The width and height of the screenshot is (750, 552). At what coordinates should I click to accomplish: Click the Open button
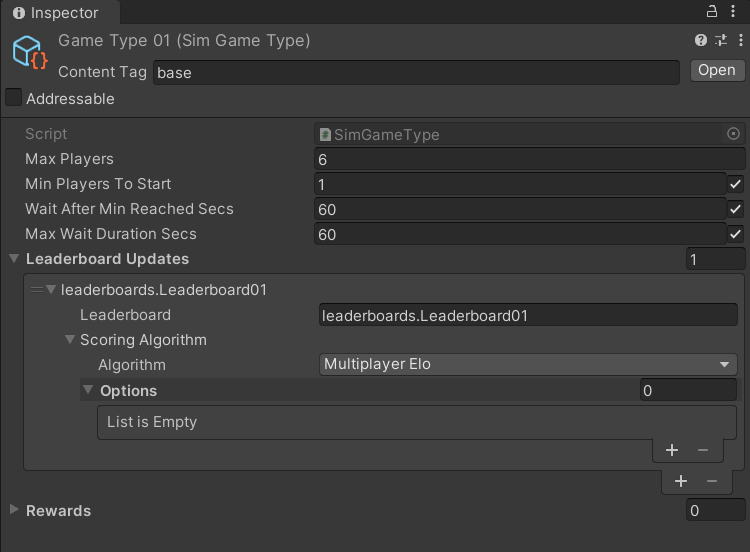pos(716,70)
